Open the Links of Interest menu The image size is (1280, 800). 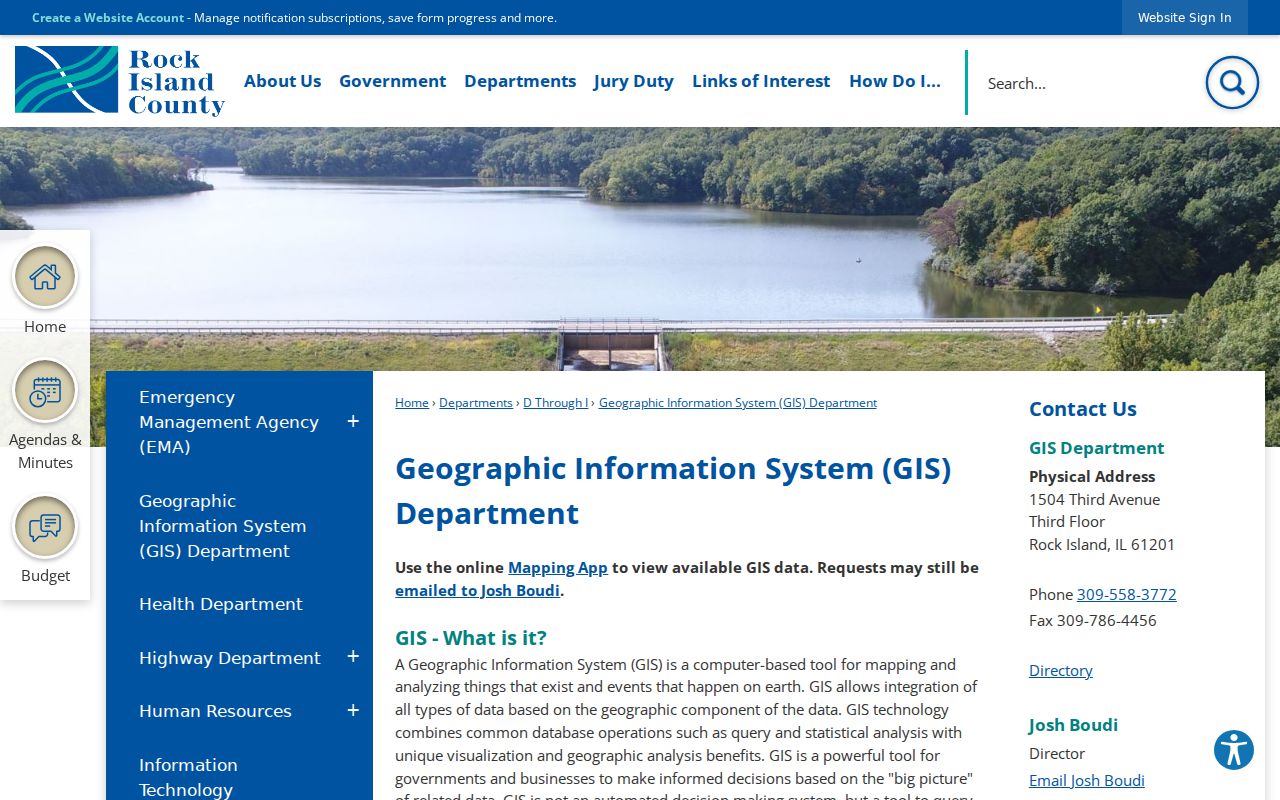(x=761, y=81)
